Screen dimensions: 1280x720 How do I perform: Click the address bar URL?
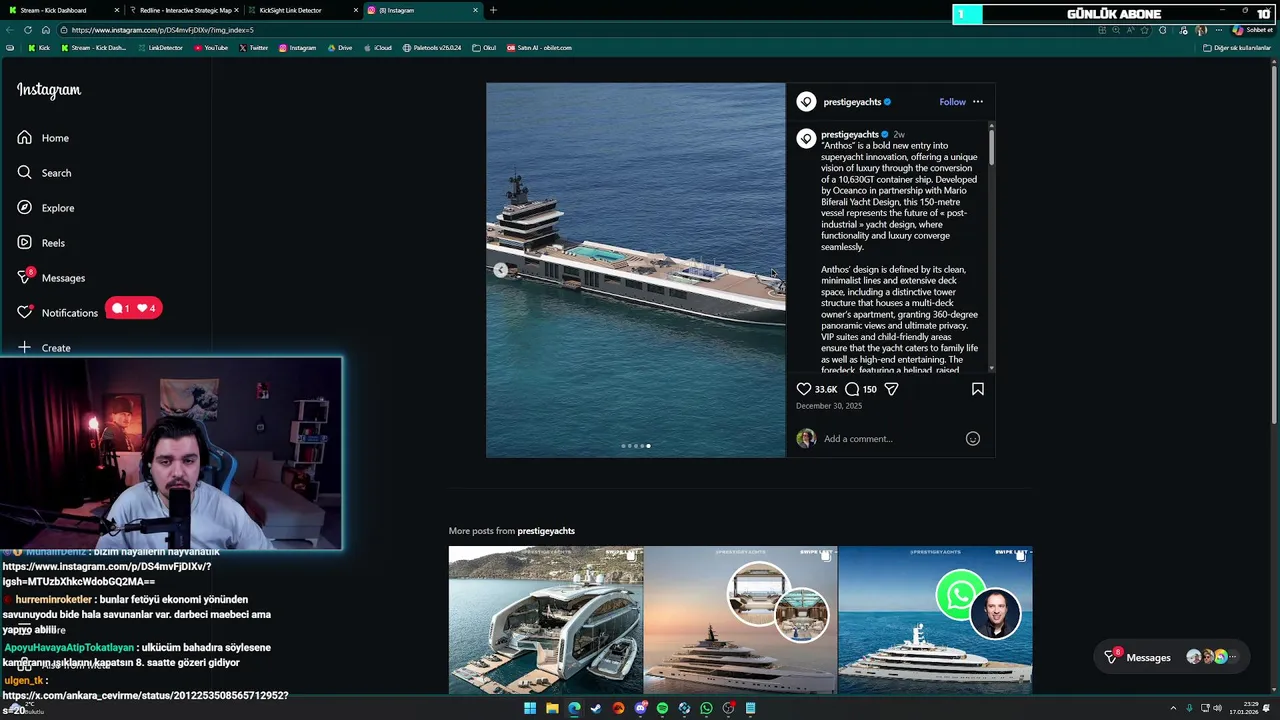[x=163, y=30]
